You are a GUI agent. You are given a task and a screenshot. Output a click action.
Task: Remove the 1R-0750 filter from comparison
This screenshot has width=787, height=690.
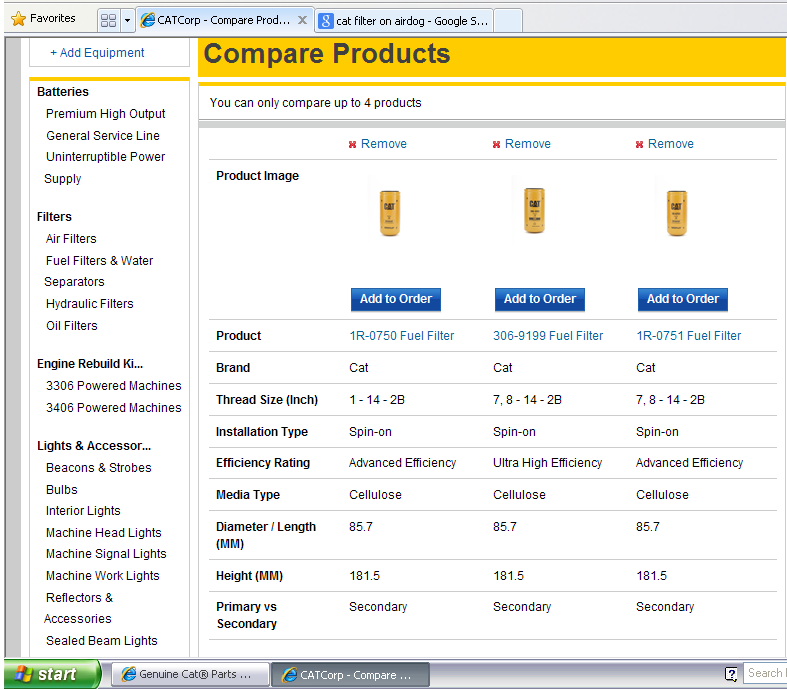(377, 144)
